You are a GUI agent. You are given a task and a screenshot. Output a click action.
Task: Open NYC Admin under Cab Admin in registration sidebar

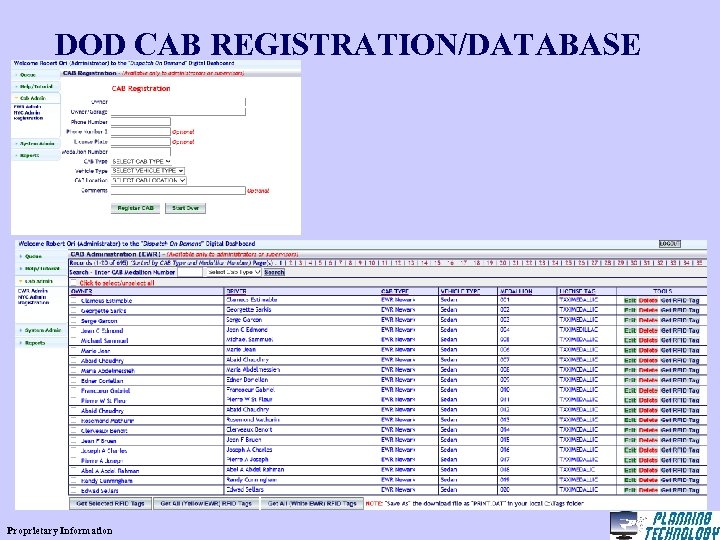[x=27, y=112]
